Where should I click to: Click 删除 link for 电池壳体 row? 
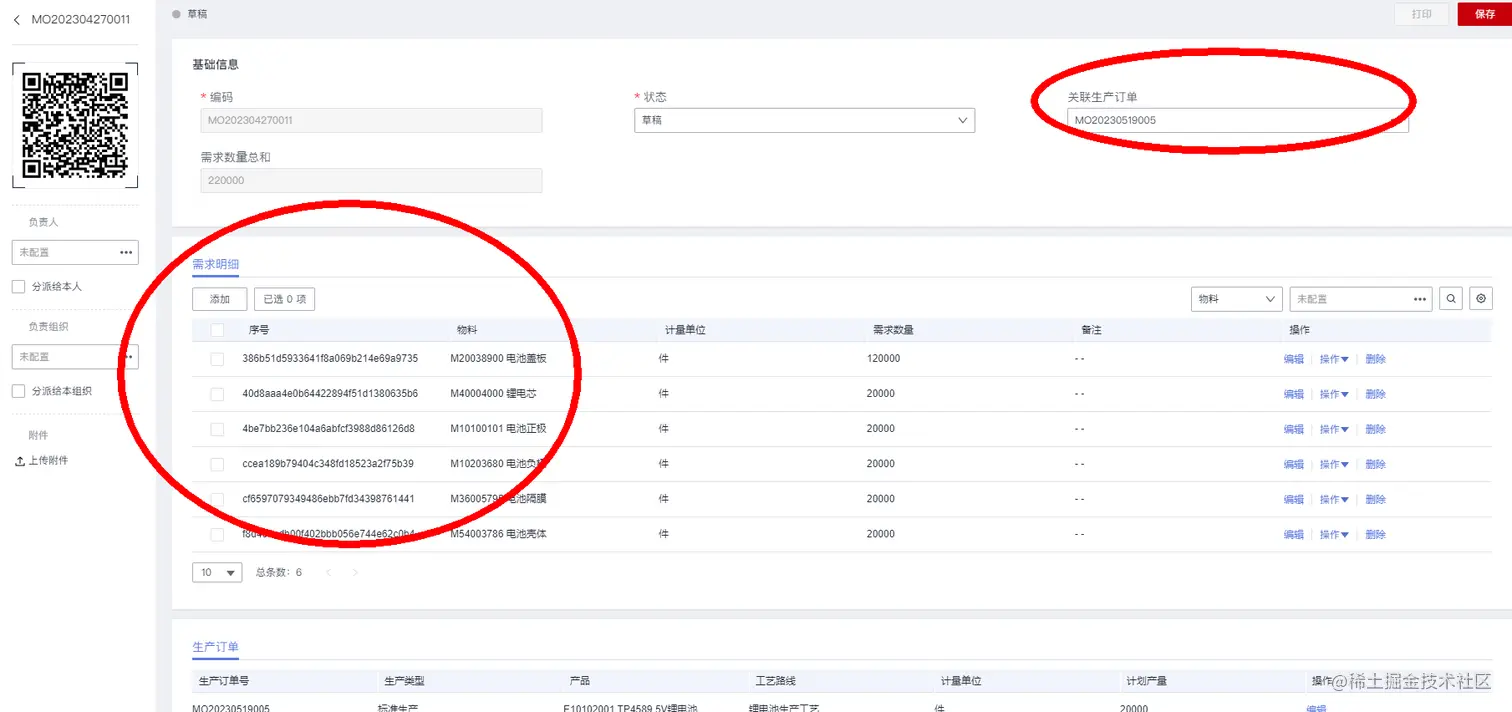pos(1376,534)
